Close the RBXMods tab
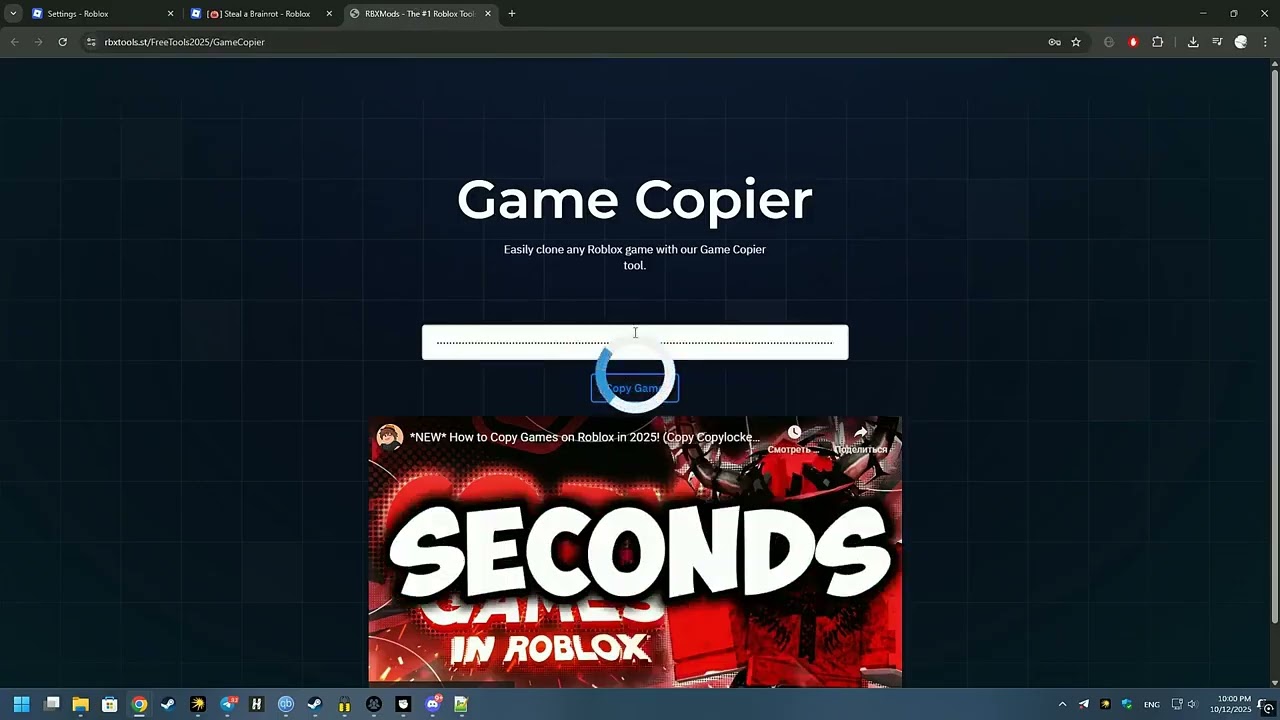 click(x=488, y=14)
